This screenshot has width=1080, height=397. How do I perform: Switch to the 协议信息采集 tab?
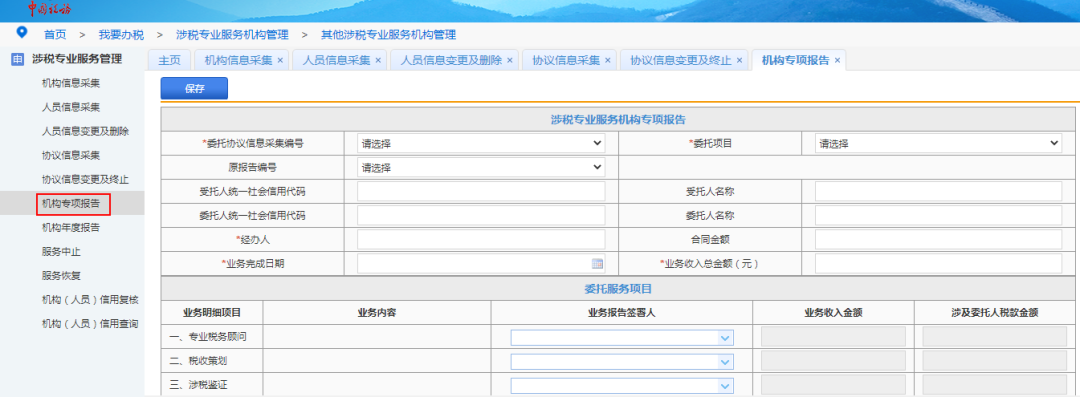566,60
